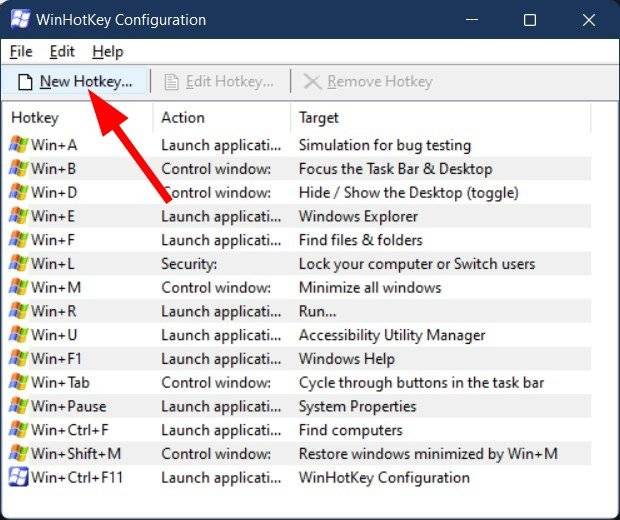Click the WinHotKey title bar app icon
The height and width of the screenshot is (520, 620).
(x=19, y=20)
